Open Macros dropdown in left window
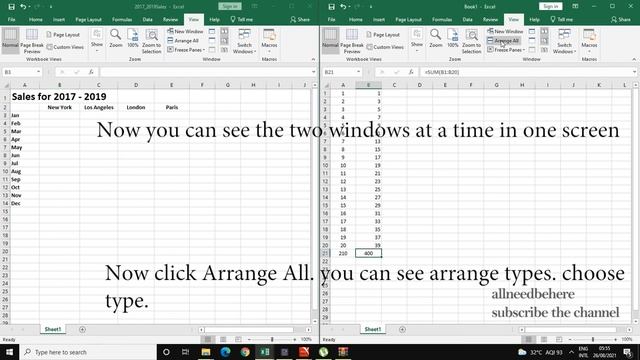This screenshot has height=360, width=640. tap(269, 41)
